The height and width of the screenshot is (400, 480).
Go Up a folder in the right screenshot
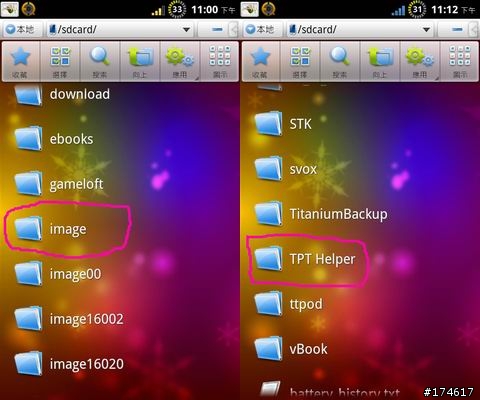[380, 61]
